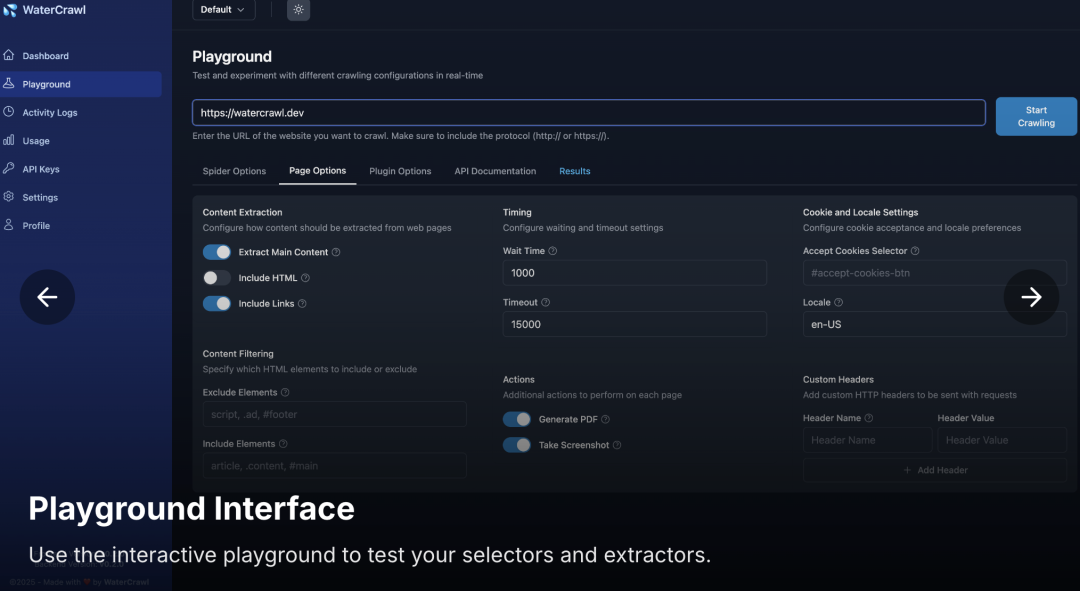This screenshot has width=1080, height=591.
Task: Click help icon next to Exclude Elements
Action: point(285,392)
